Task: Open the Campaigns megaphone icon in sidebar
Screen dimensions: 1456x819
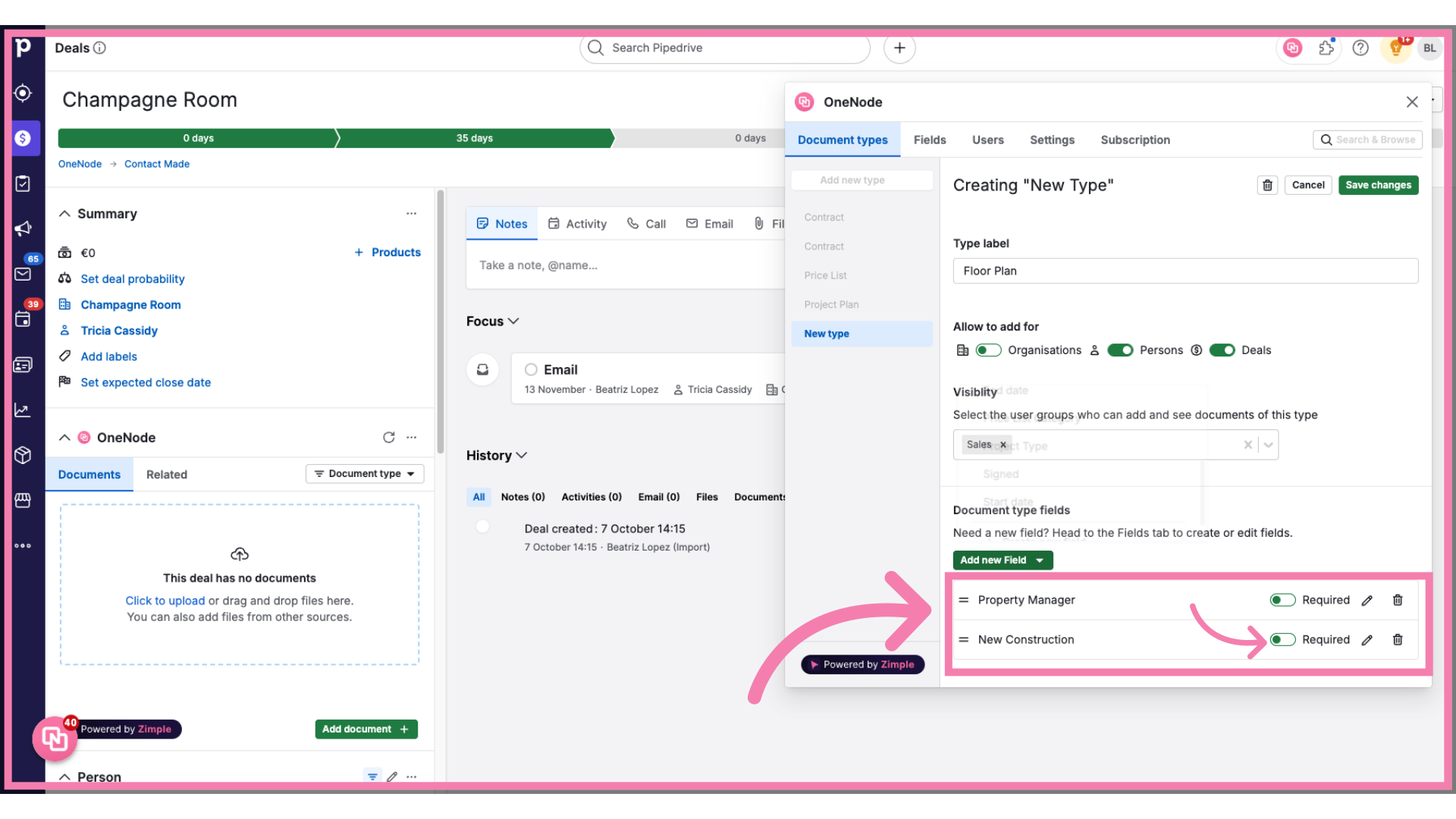Action: click(23, 228)
